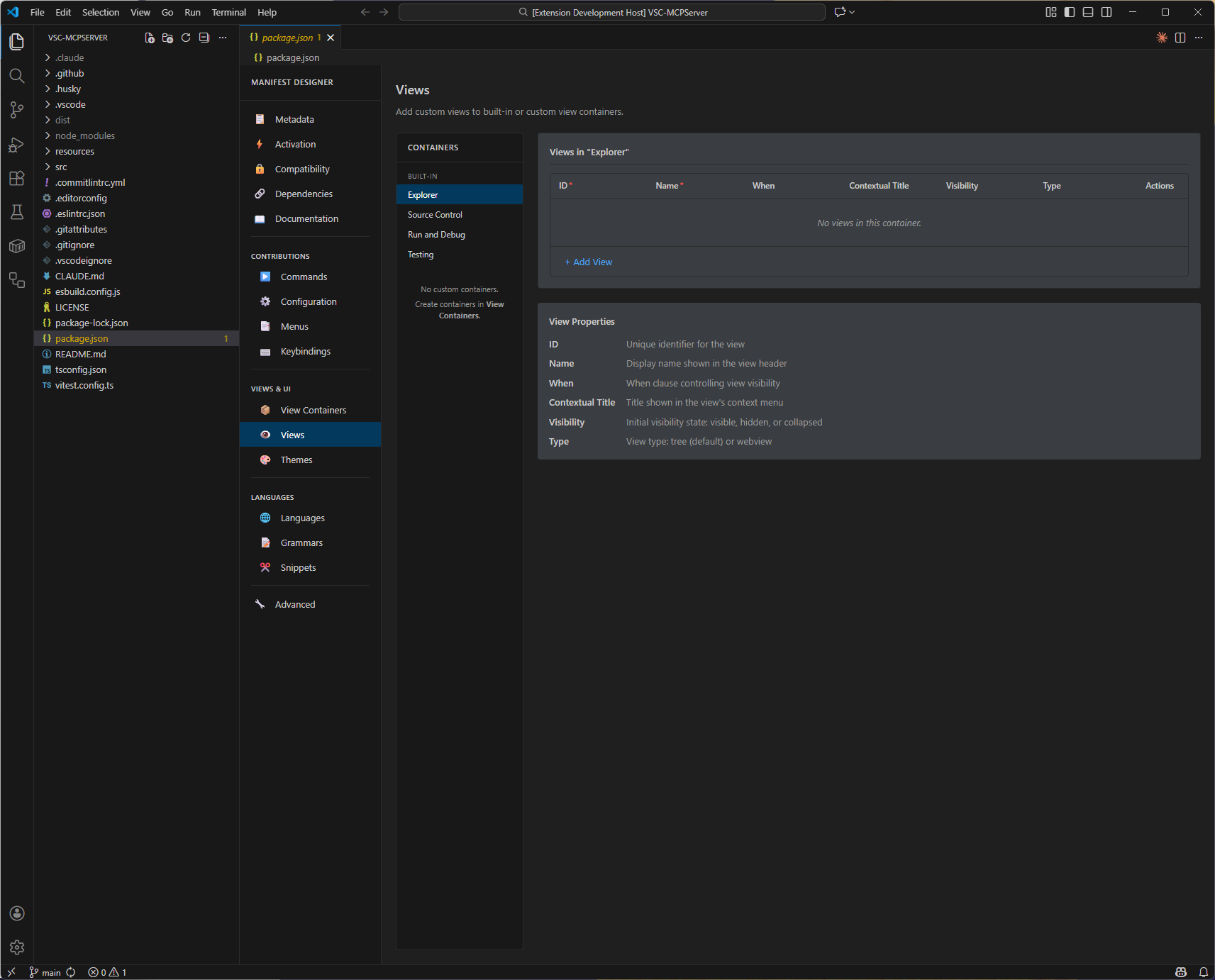
Task: Open the Activation section
Action: coord(310,144)
